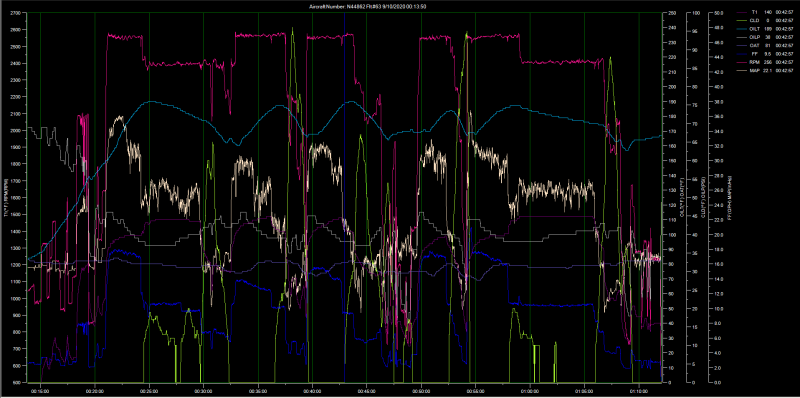Click the OILT value 189 in legend
The width and height of the screenshot is (800, 398).
coord(768,29)
